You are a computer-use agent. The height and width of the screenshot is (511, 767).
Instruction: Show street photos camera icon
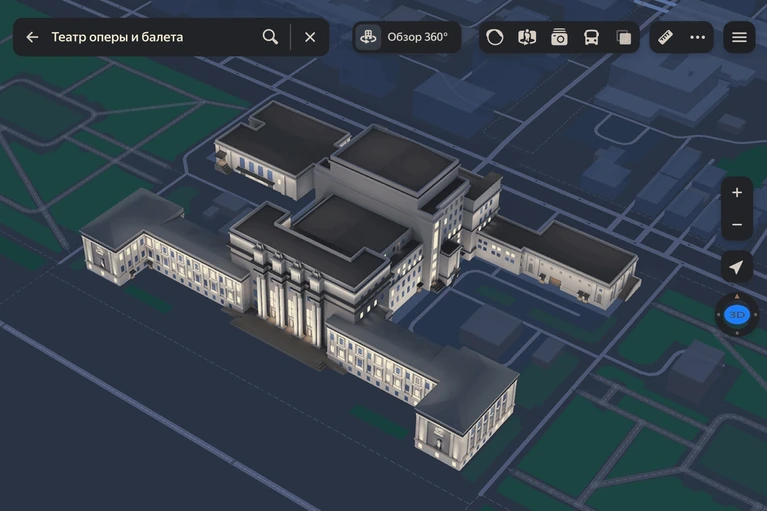click(x=559, y=37)
